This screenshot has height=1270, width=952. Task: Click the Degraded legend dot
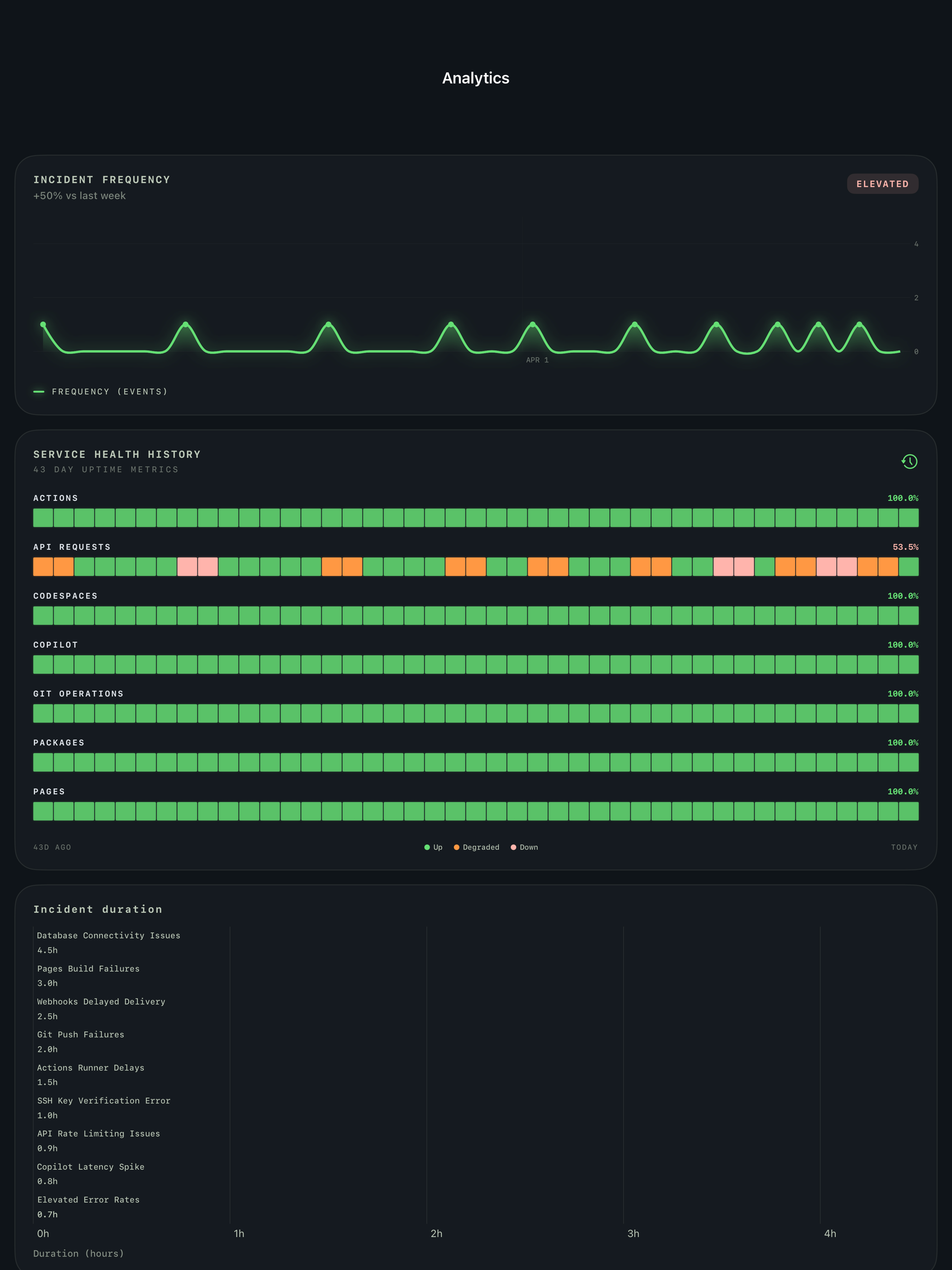coord(457,847)
